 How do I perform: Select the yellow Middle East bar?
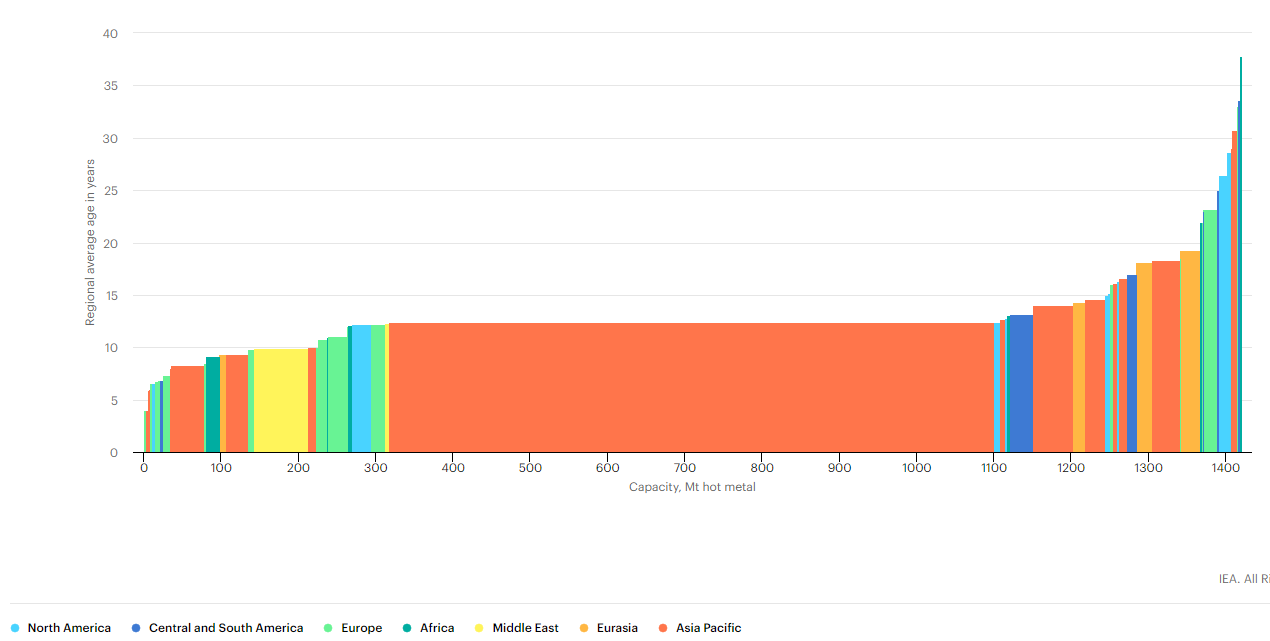click(x=281, y=400)
